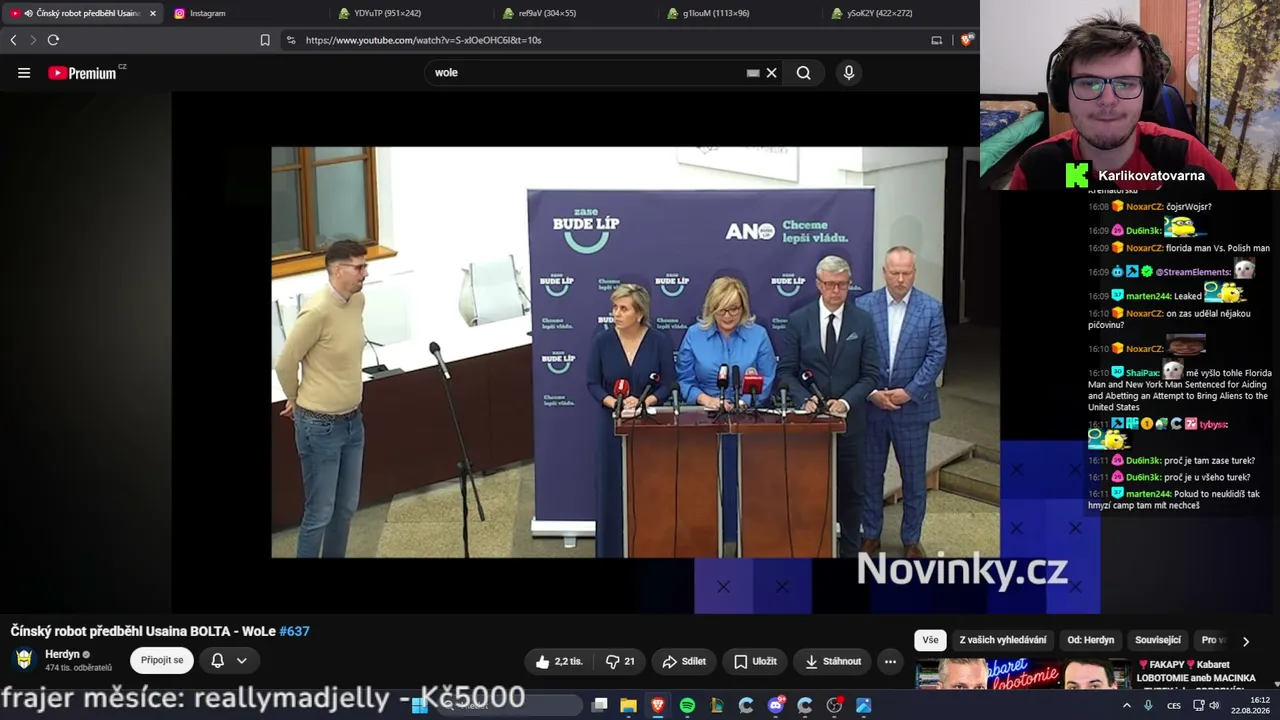Screen dimensions: 1280x720
Task: Open the Herdyn channel name link
Action: tap(62, 654)
